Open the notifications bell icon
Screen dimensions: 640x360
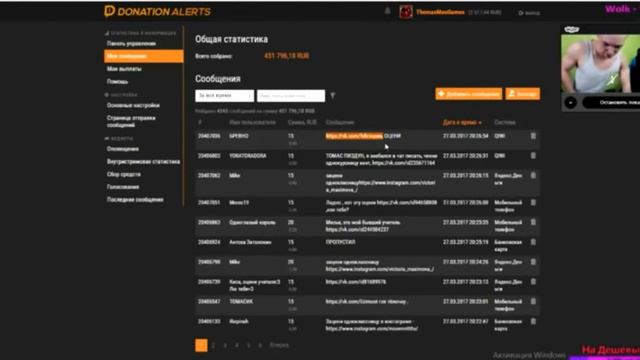point(387,11)
